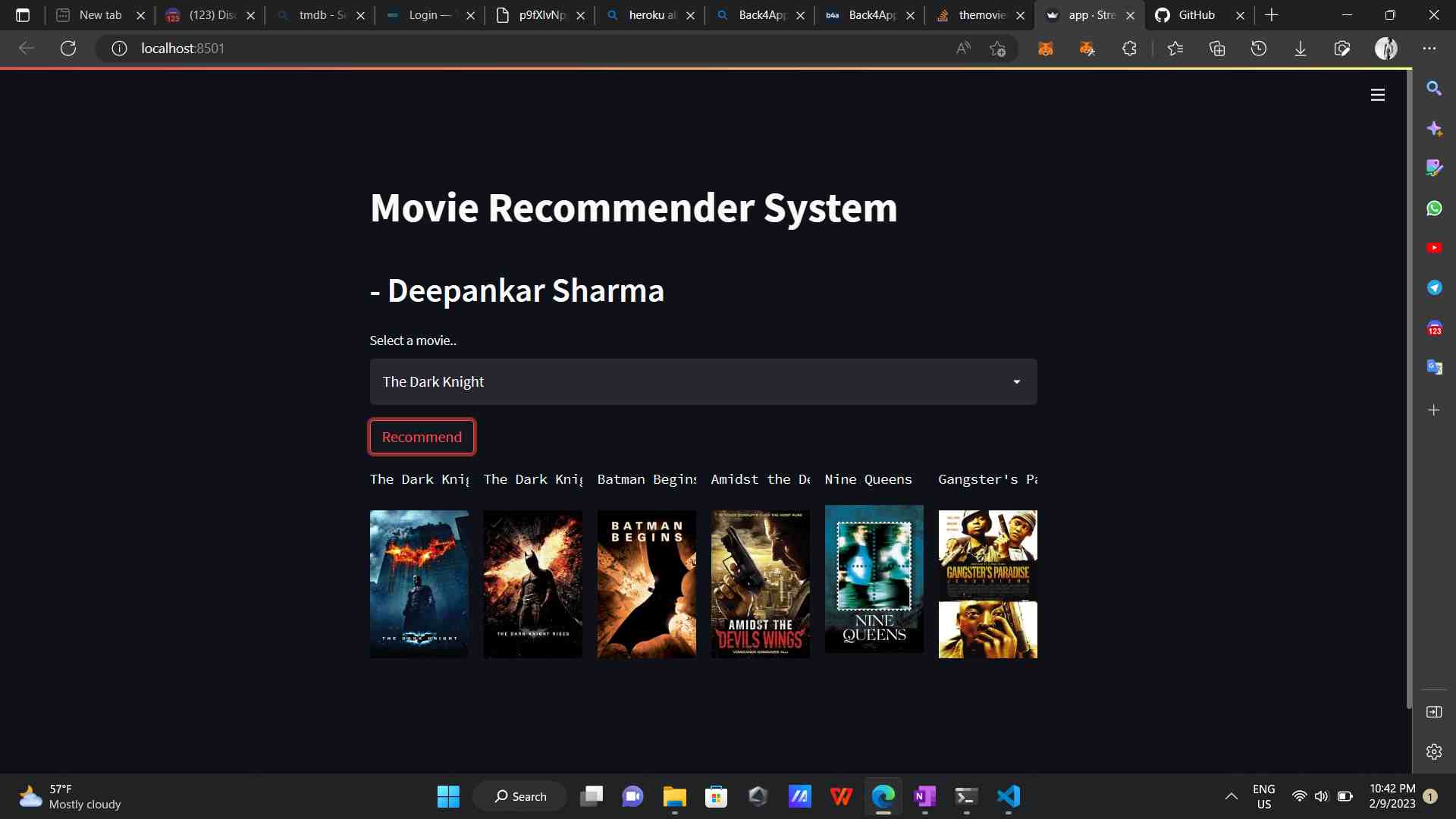Show hidden system tray icons

pos(1232,796)
